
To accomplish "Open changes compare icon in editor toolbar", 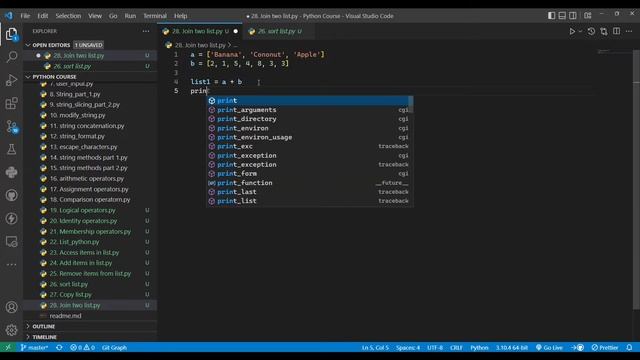I will point(604,31).
